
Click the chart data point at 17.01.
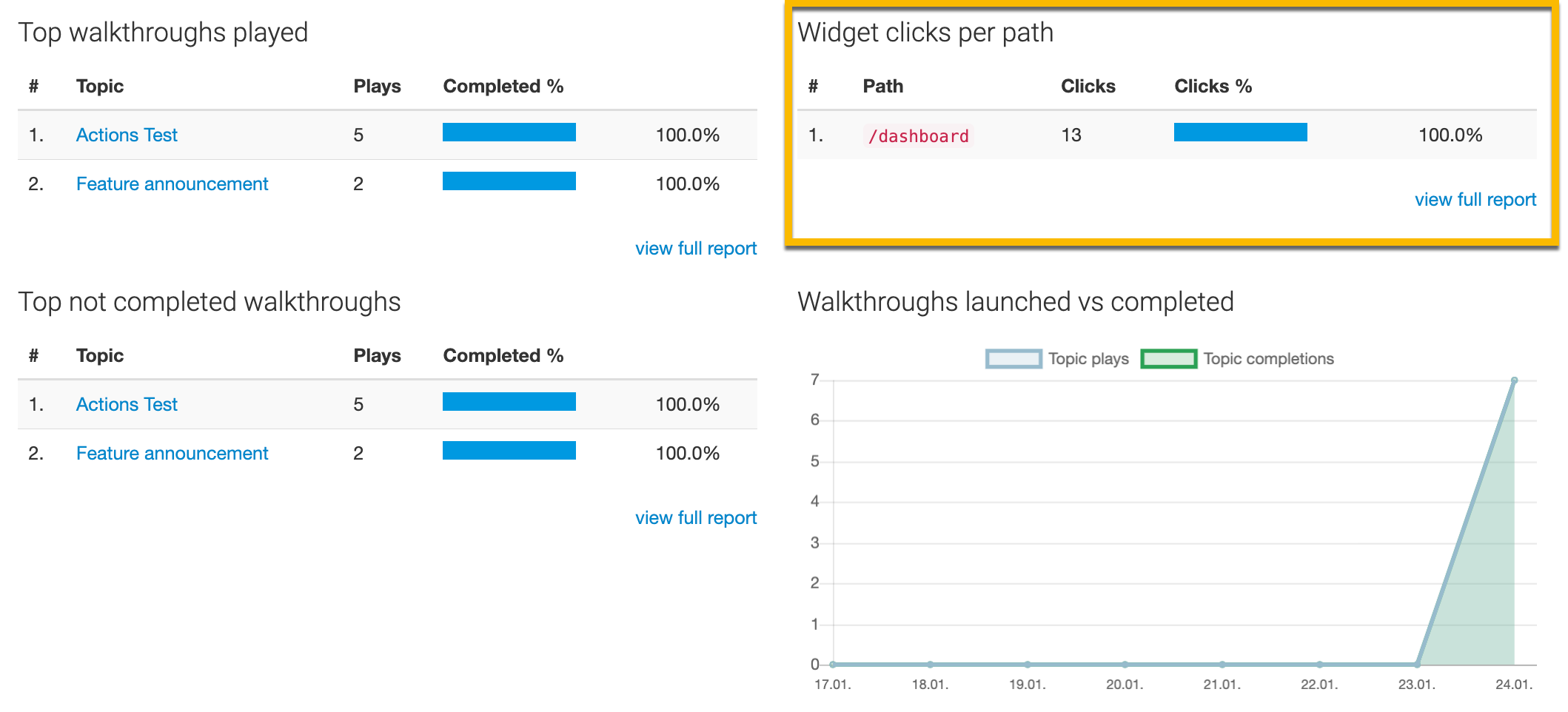pyautogui.click(x=833, y=664)
